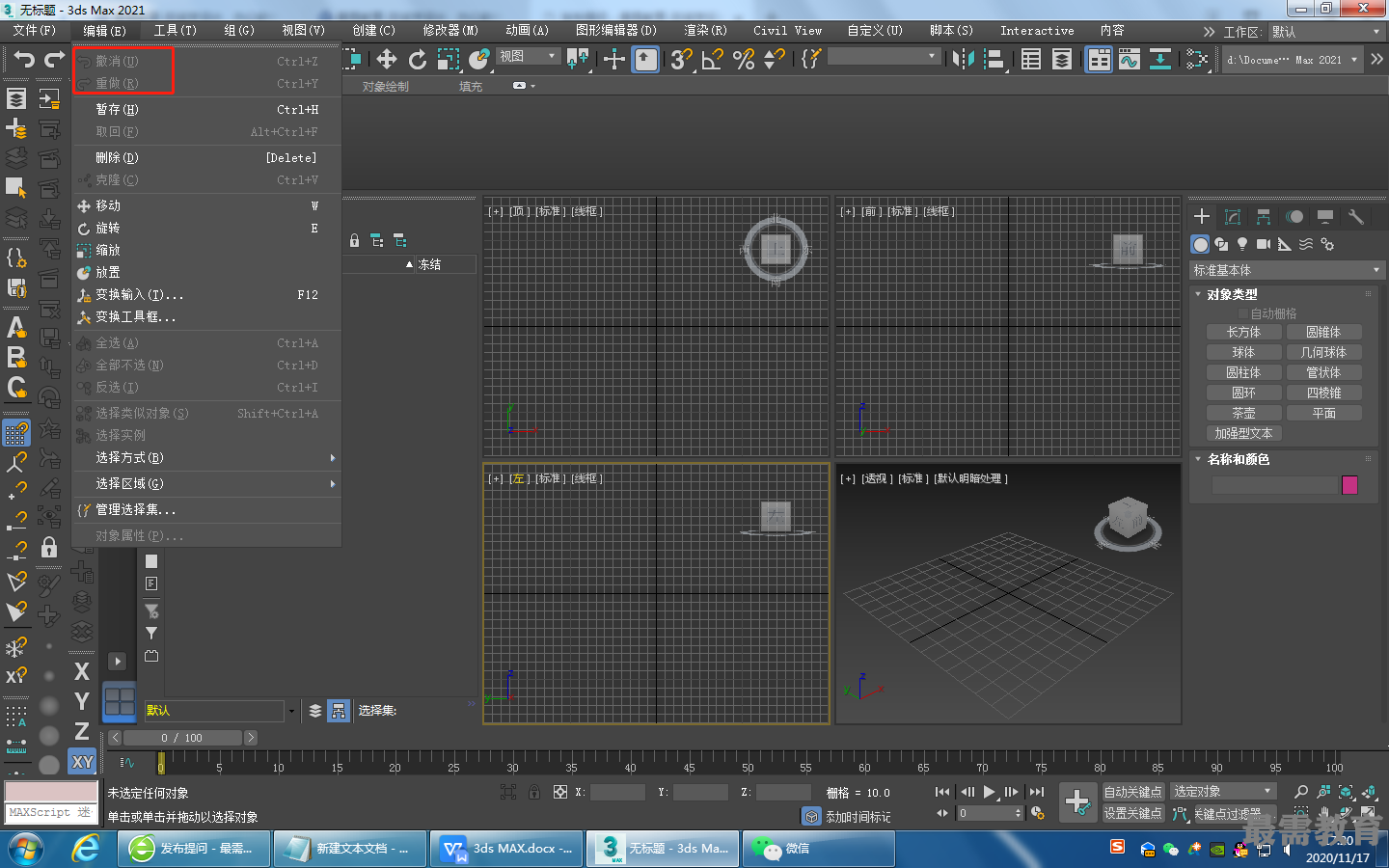This screenshot has height=868, width=1389.
Task: Select the Scale tool in main toolbar
Action: (449, 60)
